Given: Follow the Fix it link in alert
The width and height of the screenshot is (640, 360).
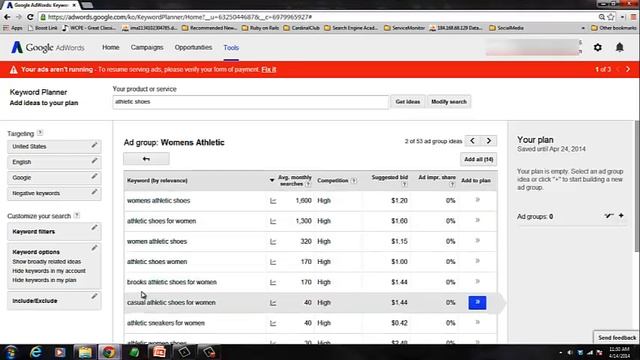Looking at the screenshot, I should [269, 69].
